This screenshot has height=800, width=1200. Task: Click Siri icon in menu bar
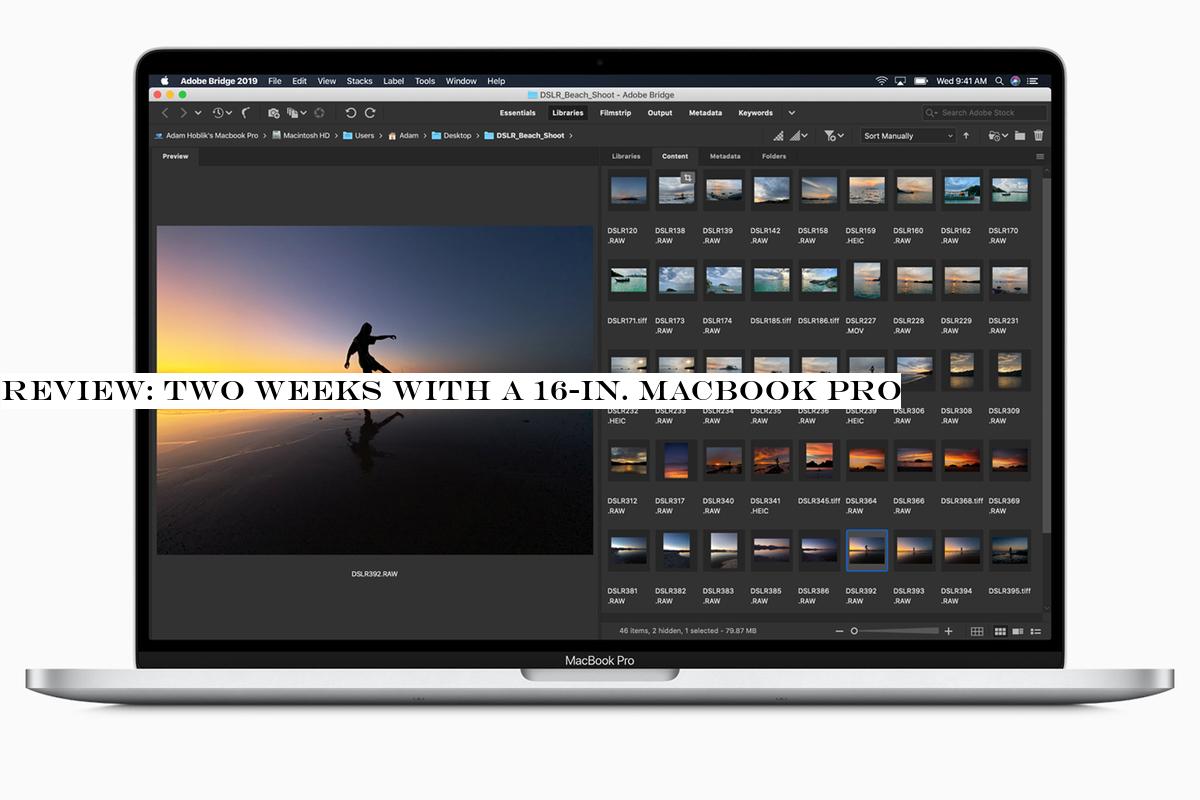click(1015, 81)
